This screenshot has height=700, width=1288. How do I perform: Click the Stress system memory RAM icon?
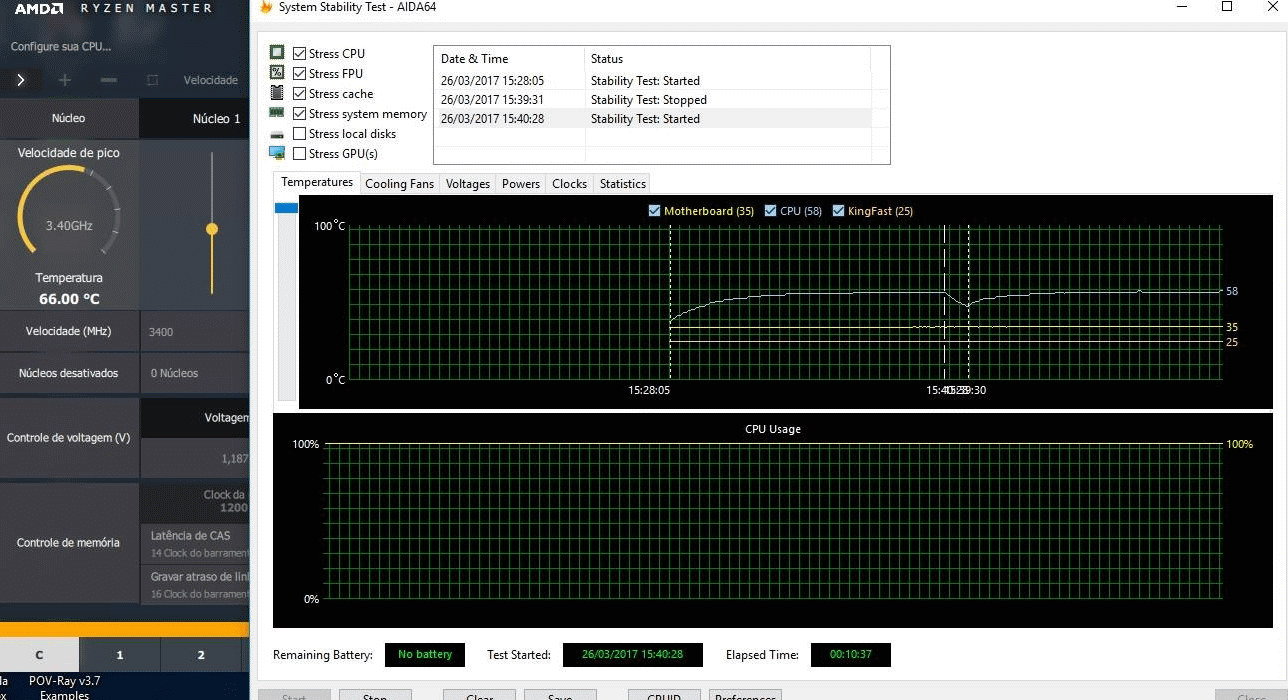point(277,113)
